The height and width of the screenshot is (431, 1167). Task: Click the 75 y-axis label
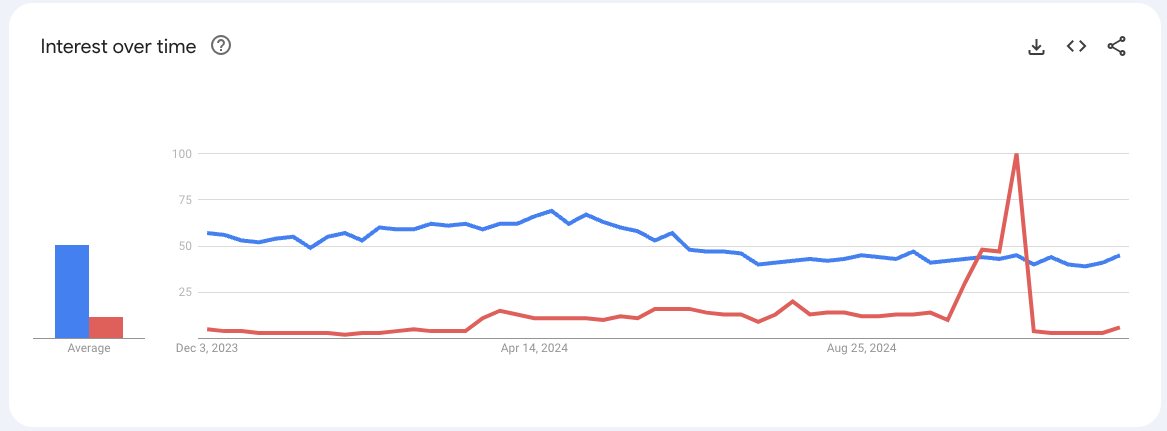(x=183, y=200)
